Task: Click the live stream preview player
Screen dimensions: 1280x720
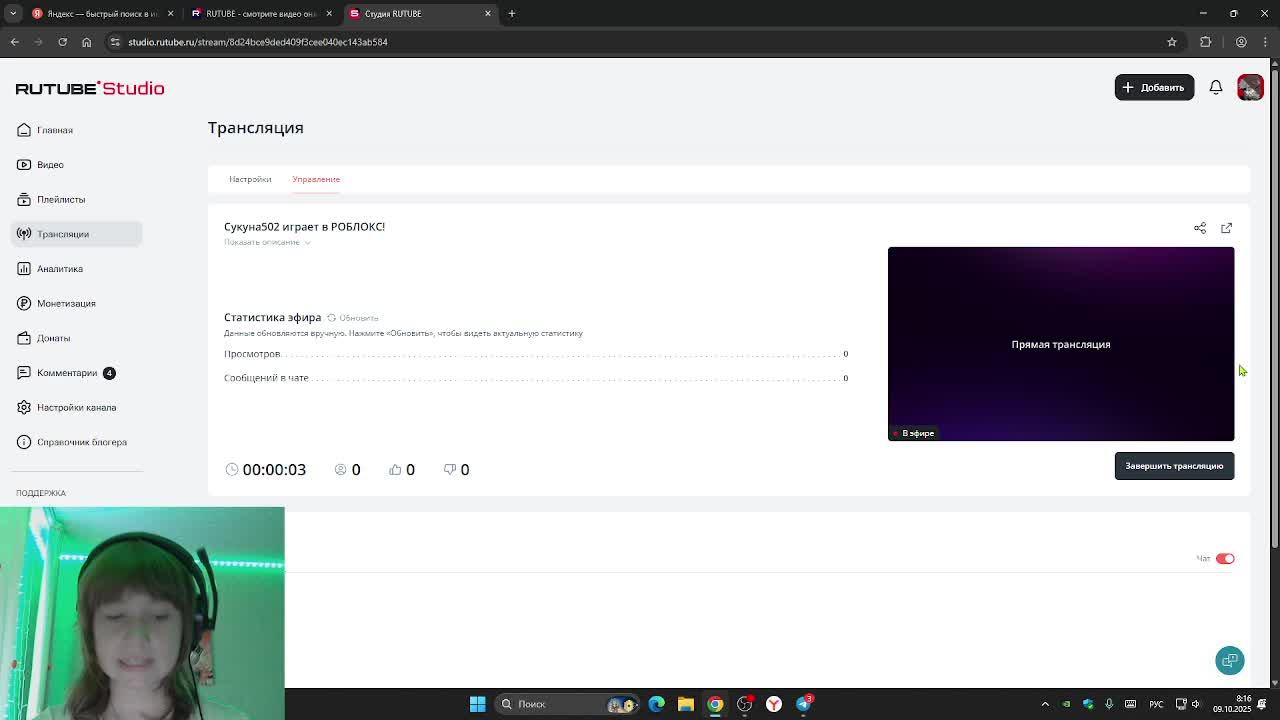Action: tap(1061, 344)
